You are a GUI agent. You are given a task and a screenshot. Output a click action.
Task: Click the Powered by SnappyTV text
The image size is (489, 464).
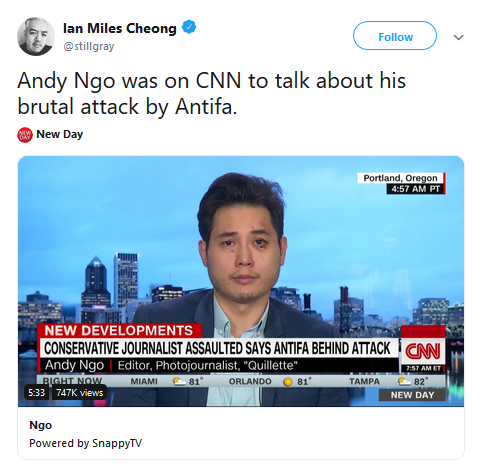click(86, 443)
